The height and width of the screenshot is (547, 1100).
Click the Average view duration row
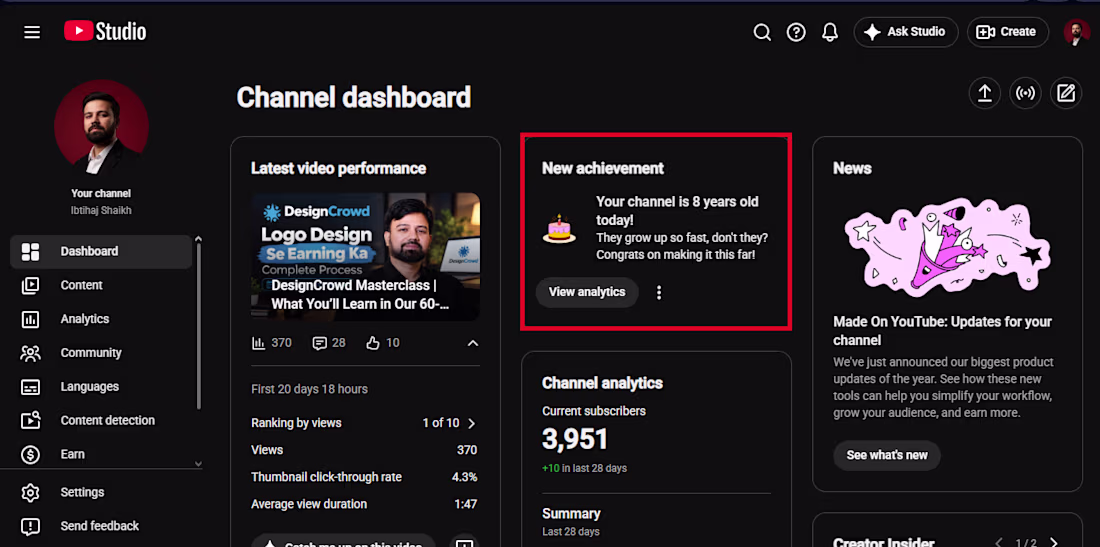point(365,504)
